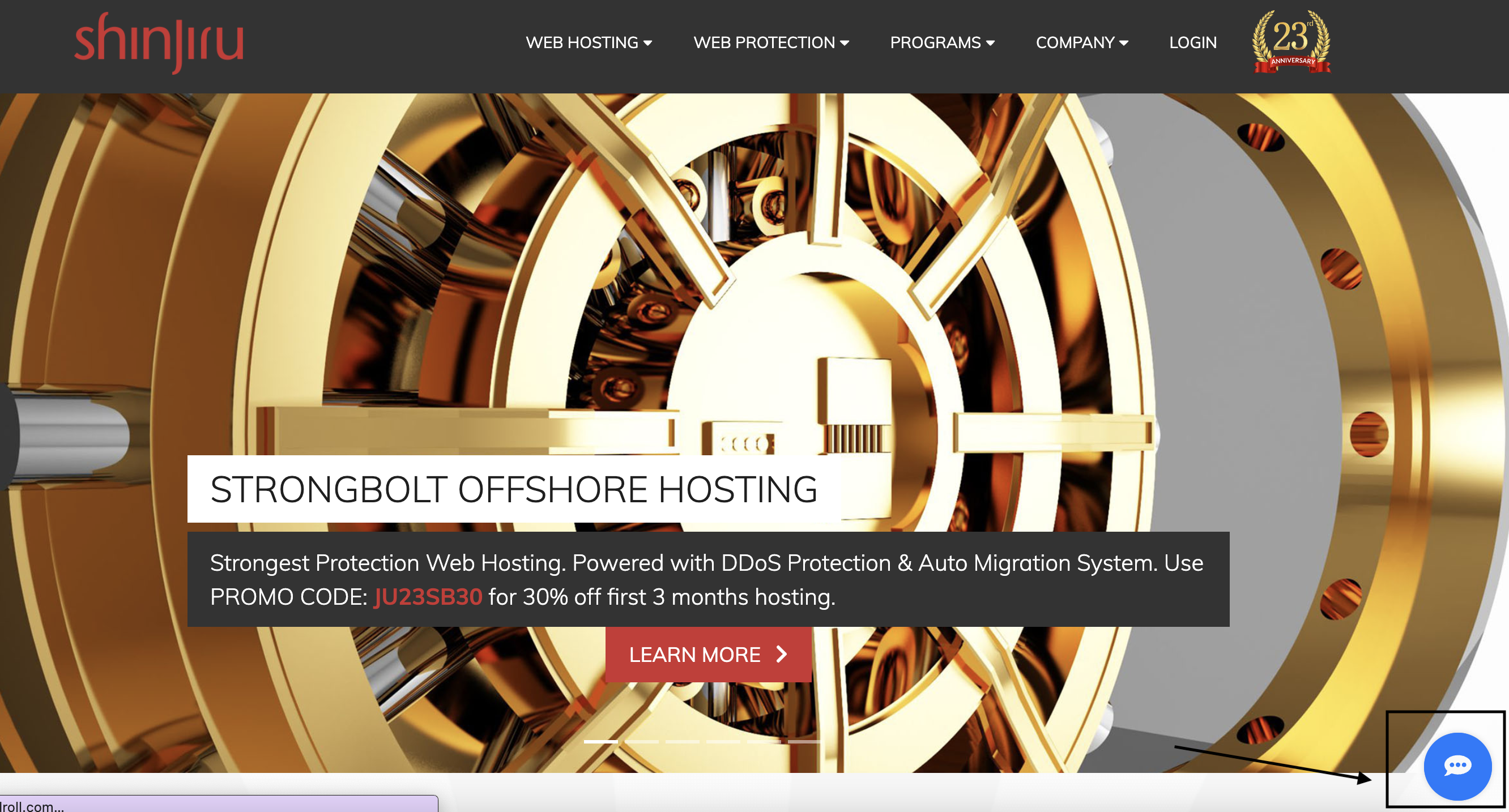
Task: Click the Strongest Protection Web Hosting description
Action: [x=706, y=580]
